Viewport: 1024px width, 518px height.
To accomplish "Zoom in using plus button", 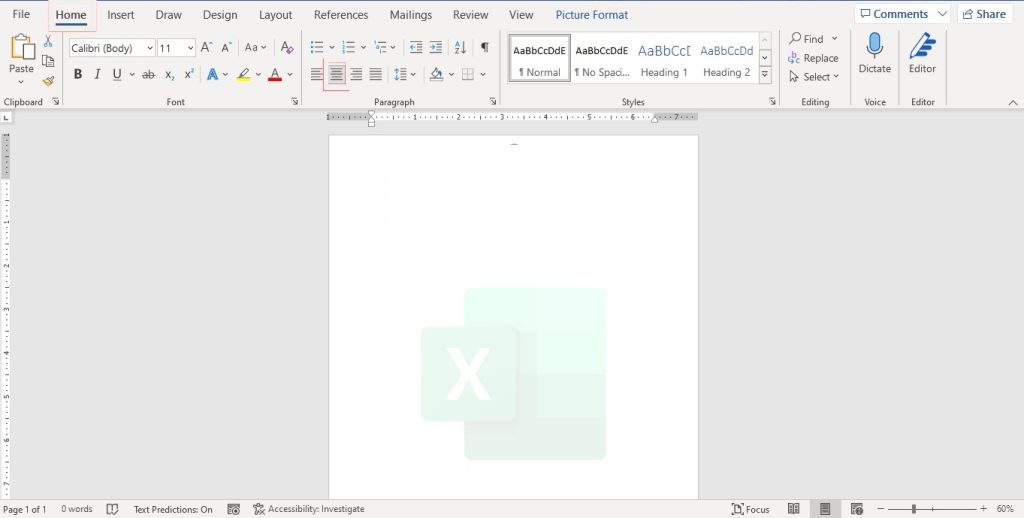I will click(984, 509).
